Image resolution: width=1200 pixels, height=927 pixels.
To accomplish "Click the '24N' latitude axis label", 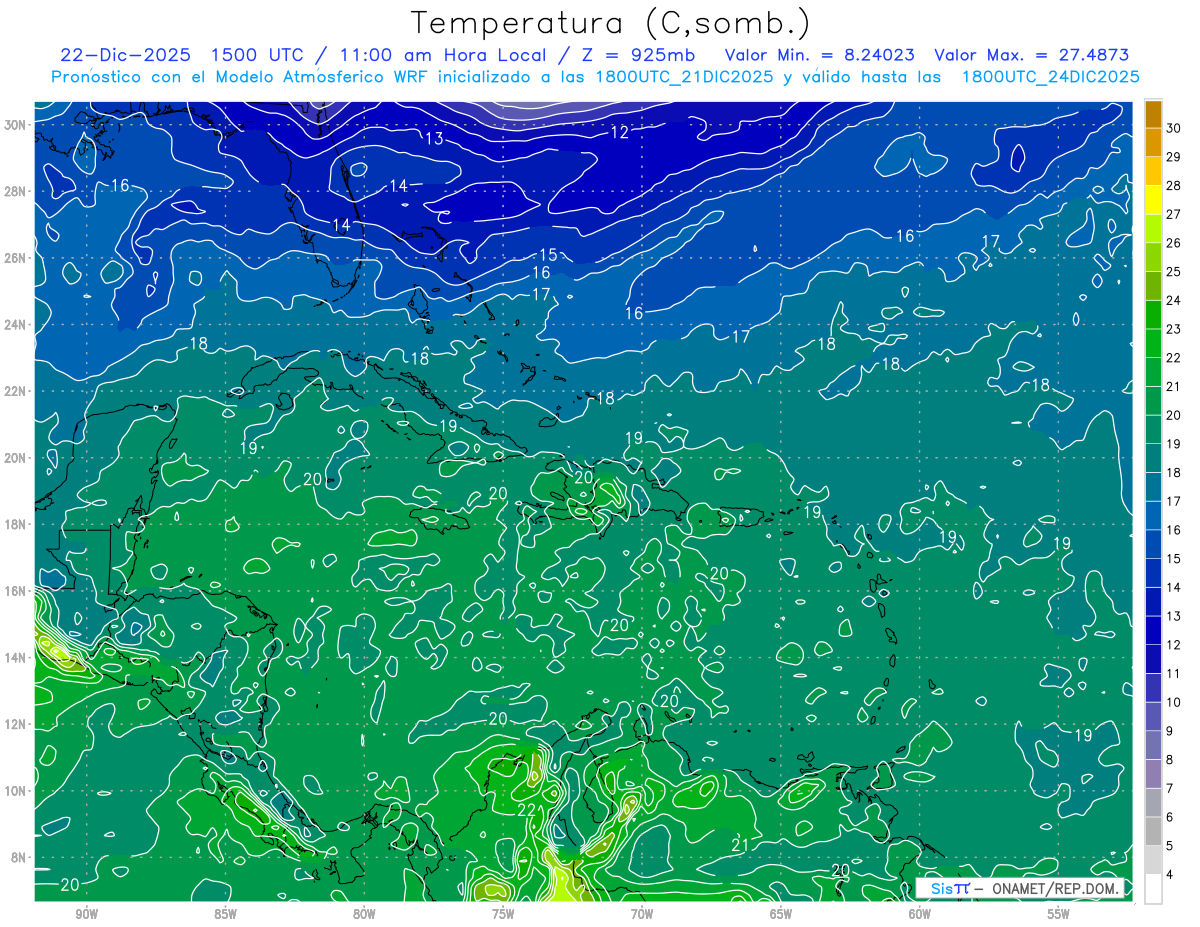I will pyautogui.click(x=15, y=324).
